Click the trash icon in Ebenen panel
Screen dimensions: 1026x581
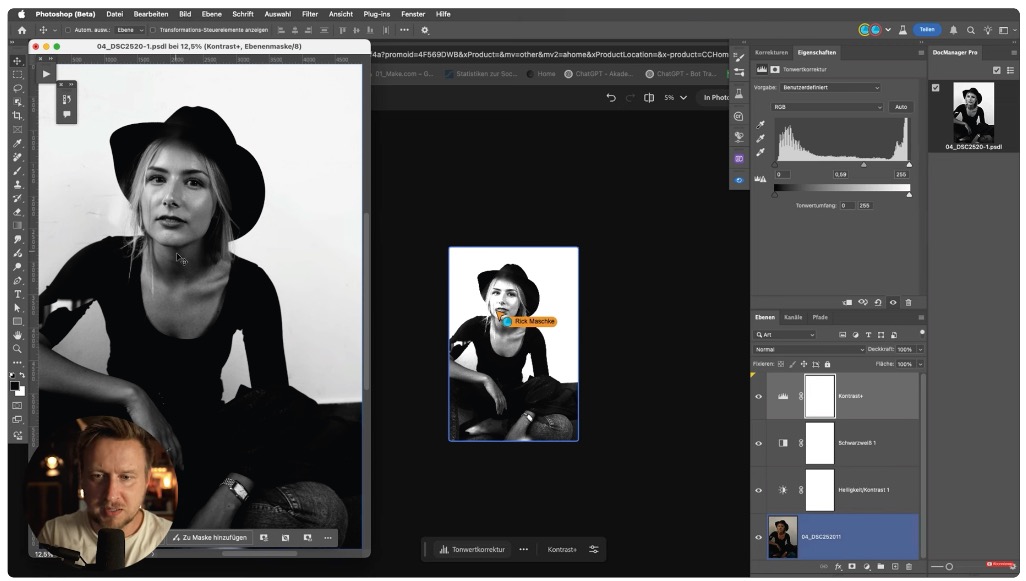[908, 567]
